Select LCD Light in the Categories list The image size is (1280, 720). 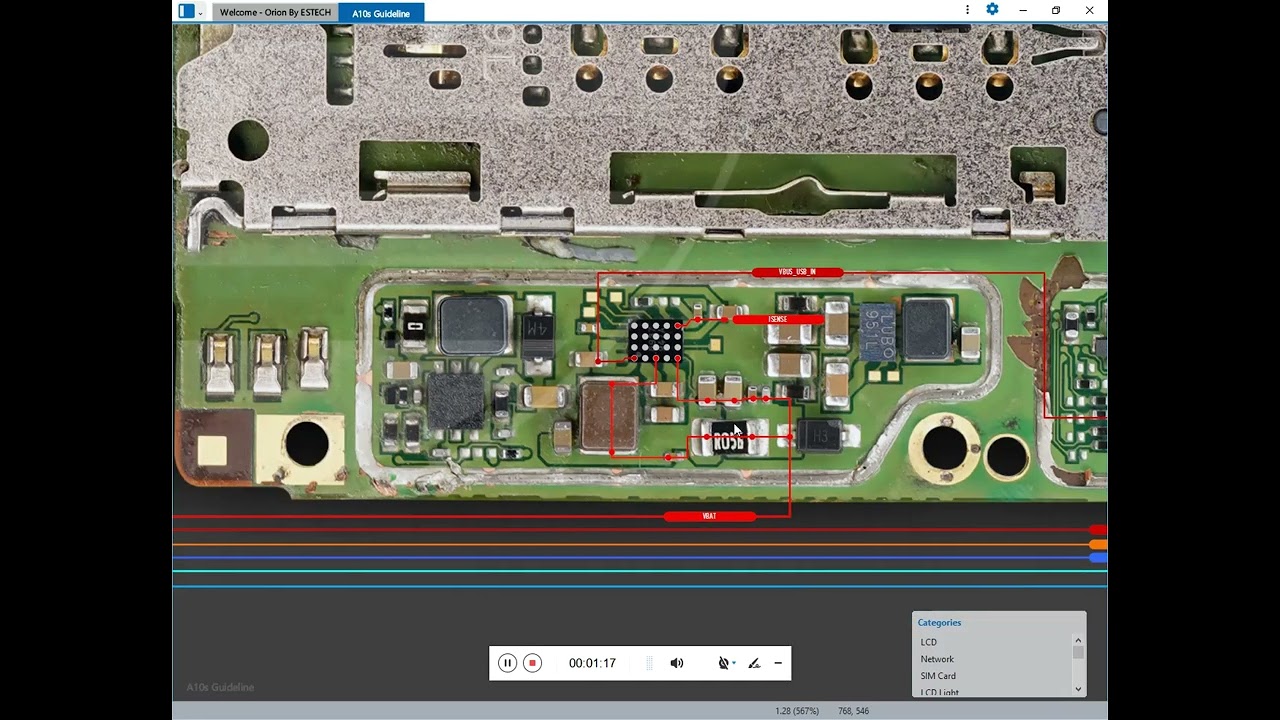pos(940,692)
